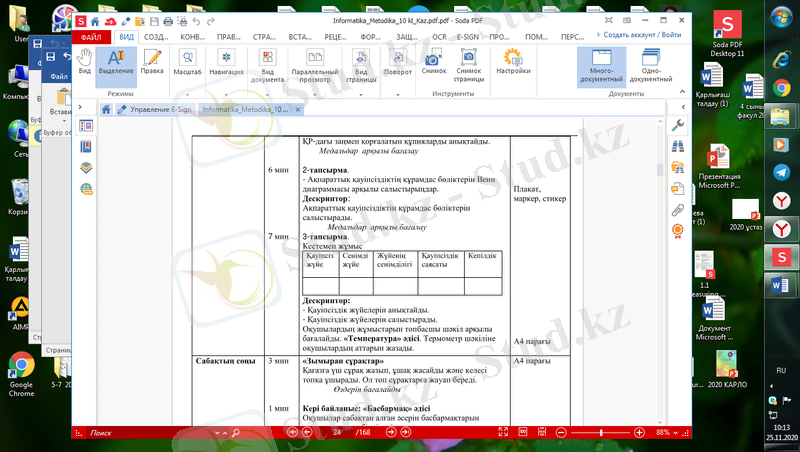The height and width of the screenshot is (452, 800).
Task: Expand the Масштаб zoom dropdown
Action: (187, 62)
